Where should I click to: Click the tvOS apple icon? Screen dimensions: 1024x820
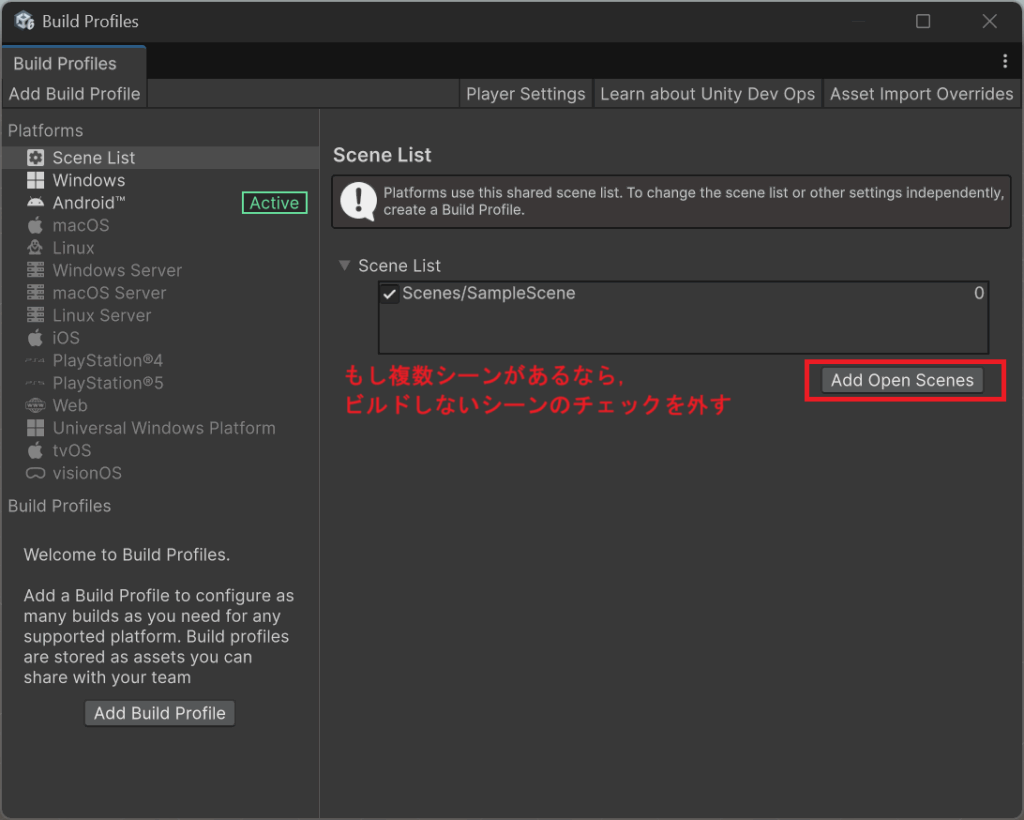click(x=35, y=450)
